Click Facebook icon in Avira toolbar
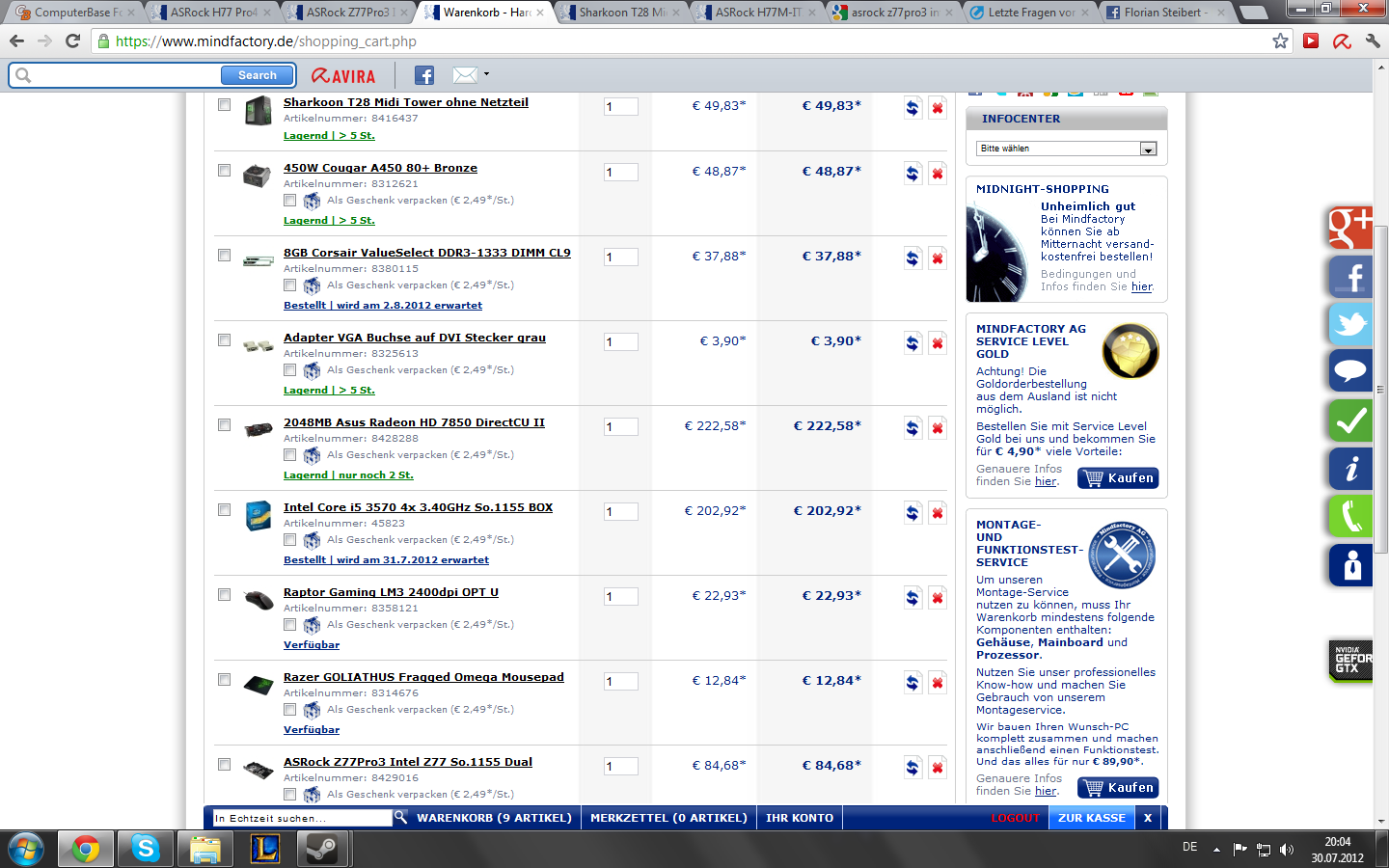1389x868 pixels. pyautogui.click(x=424, y=75)
